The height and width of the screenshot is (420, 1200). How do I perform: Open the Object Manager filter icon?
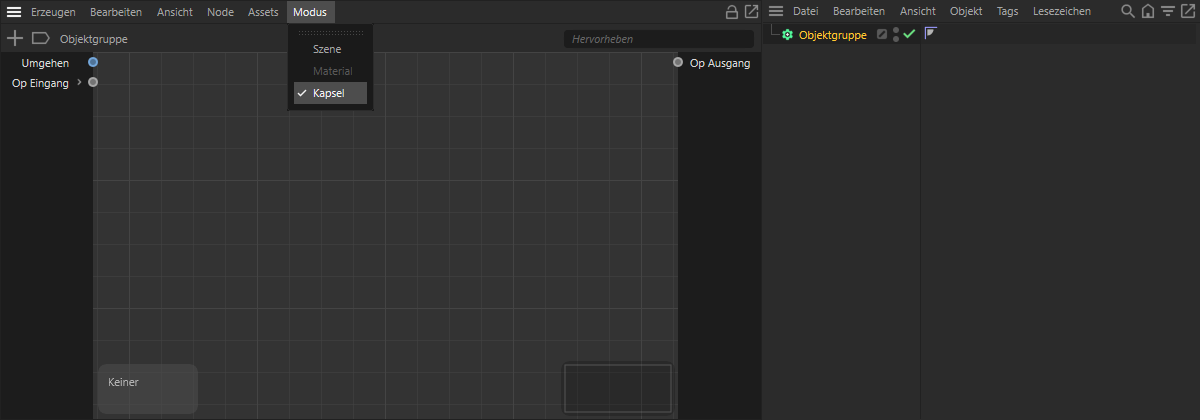point(1167,12)
